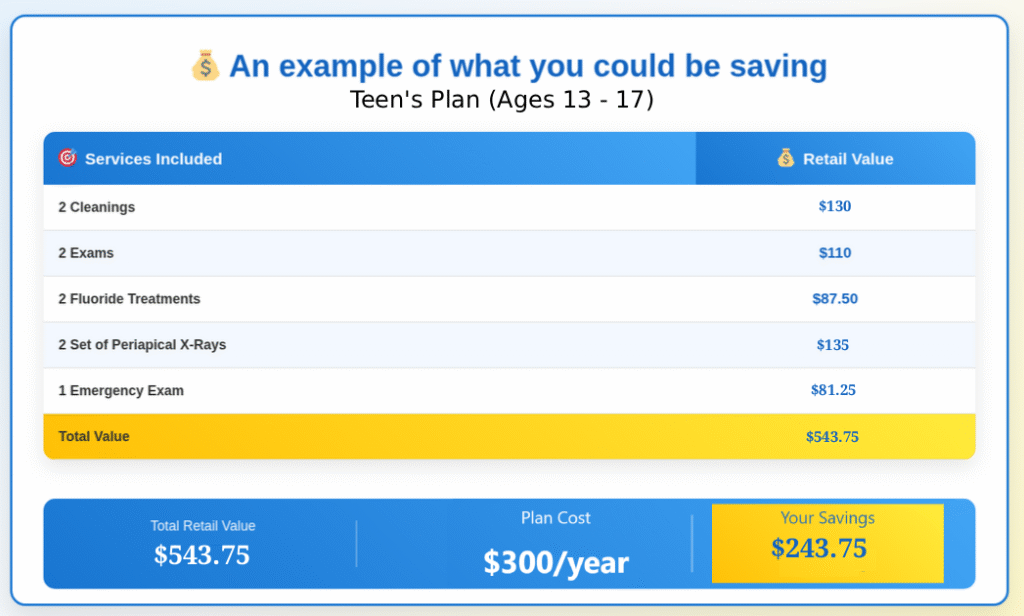Select the 2 Cleanings row
1024x616 pixels.
(x=97, y=207)
